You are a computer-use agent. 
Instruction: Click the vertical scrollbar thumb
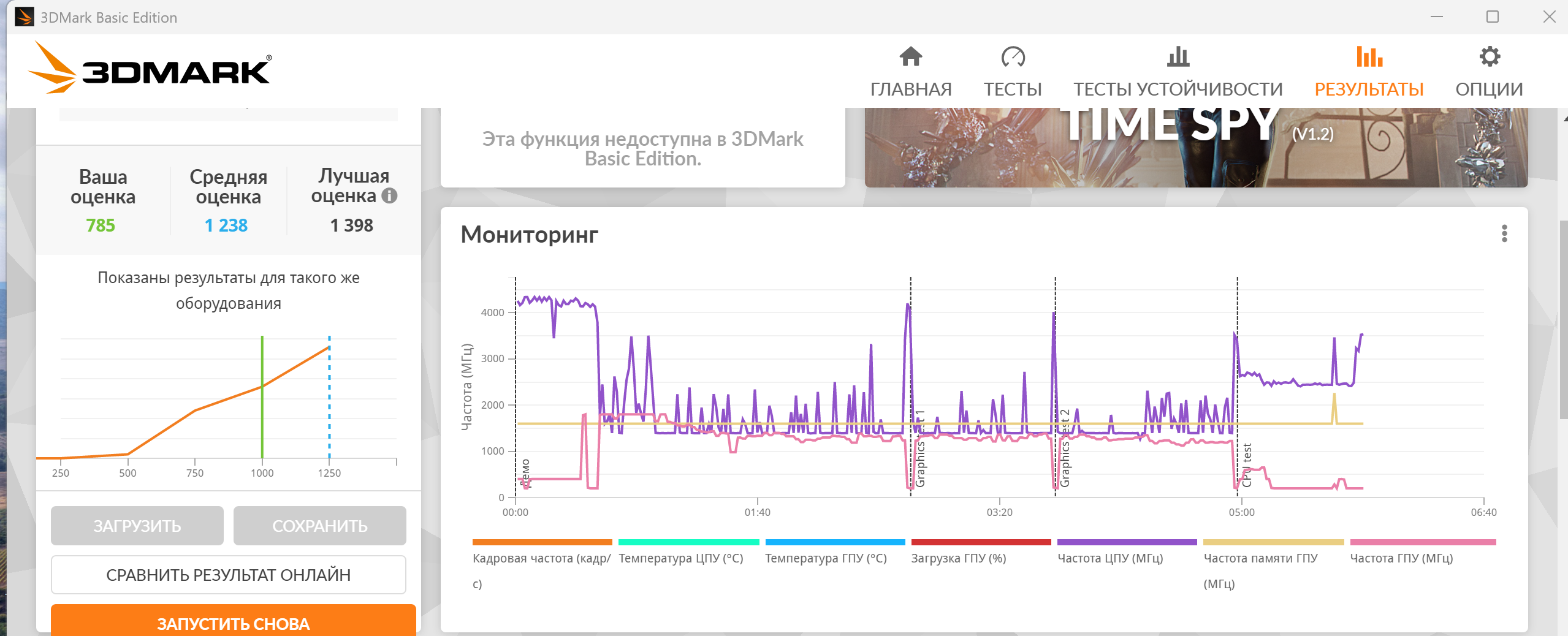coord(1564,319)
